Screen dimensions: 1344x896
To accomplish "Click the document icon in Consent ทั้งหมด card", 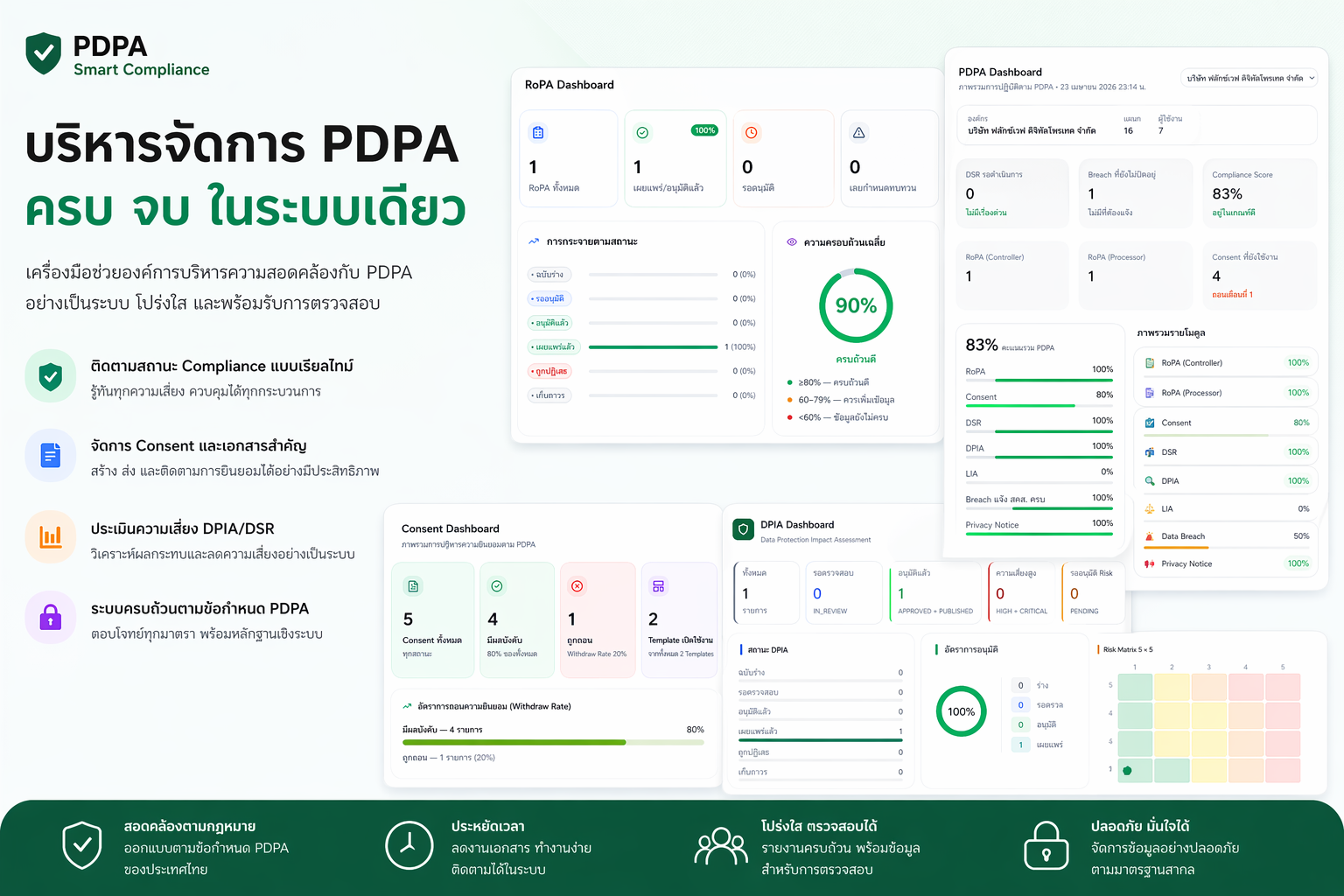I will [413, 586].
